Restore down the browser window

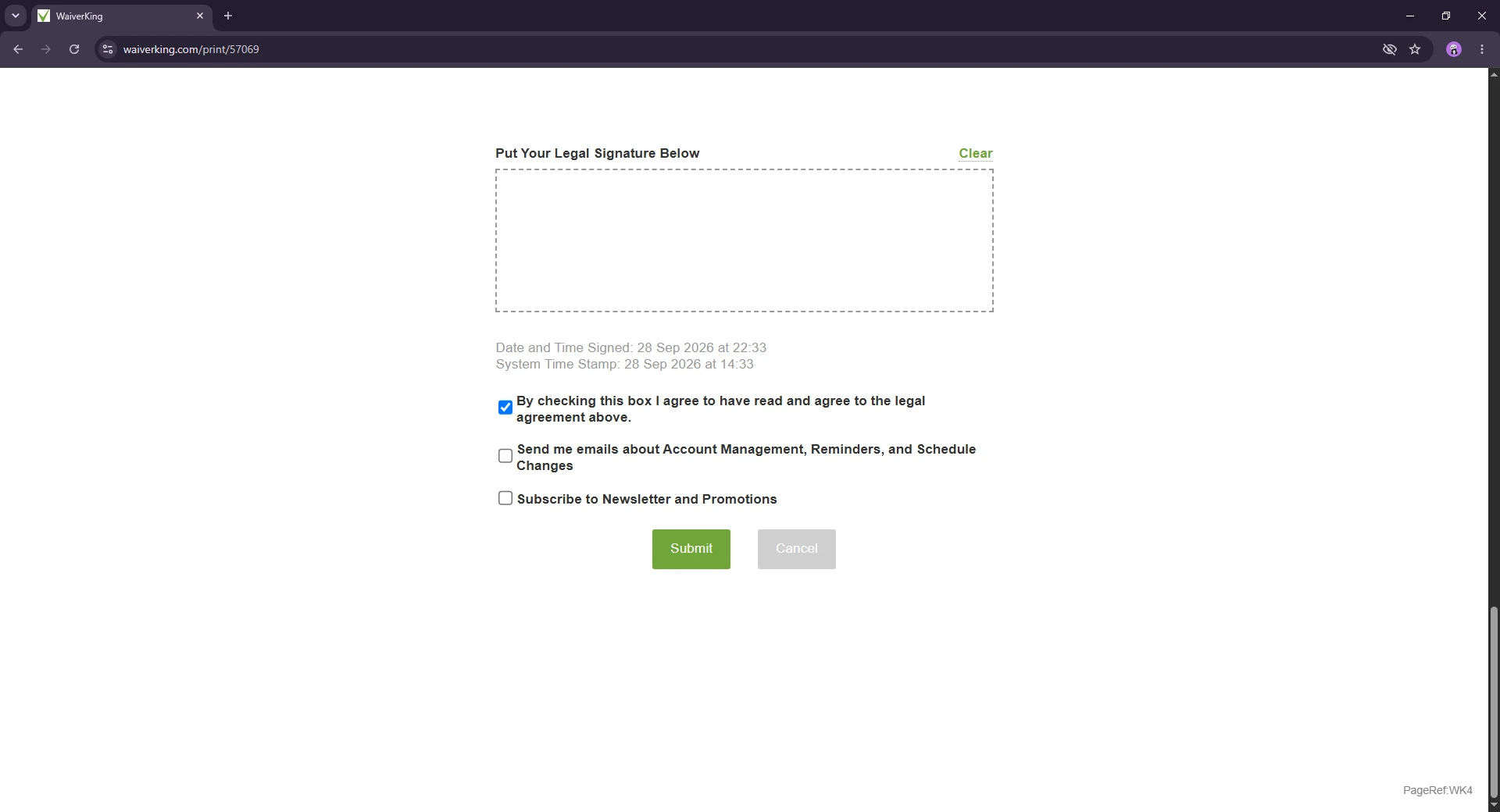1446,16
